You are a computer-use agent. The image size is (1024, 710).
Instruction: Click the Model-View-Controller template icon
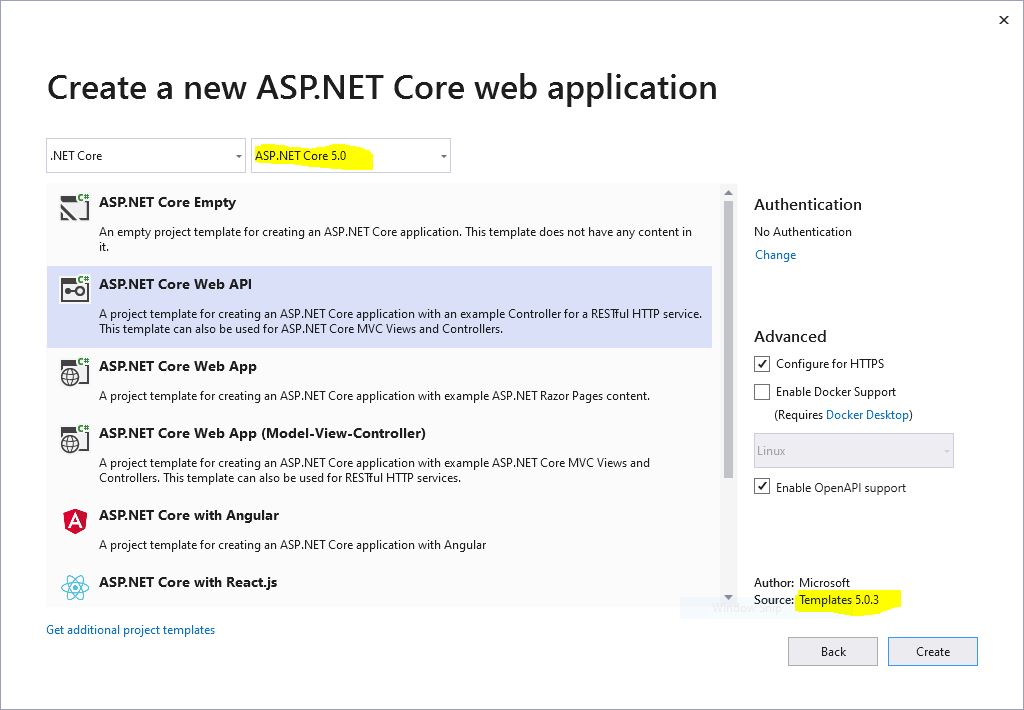point(73,440)
